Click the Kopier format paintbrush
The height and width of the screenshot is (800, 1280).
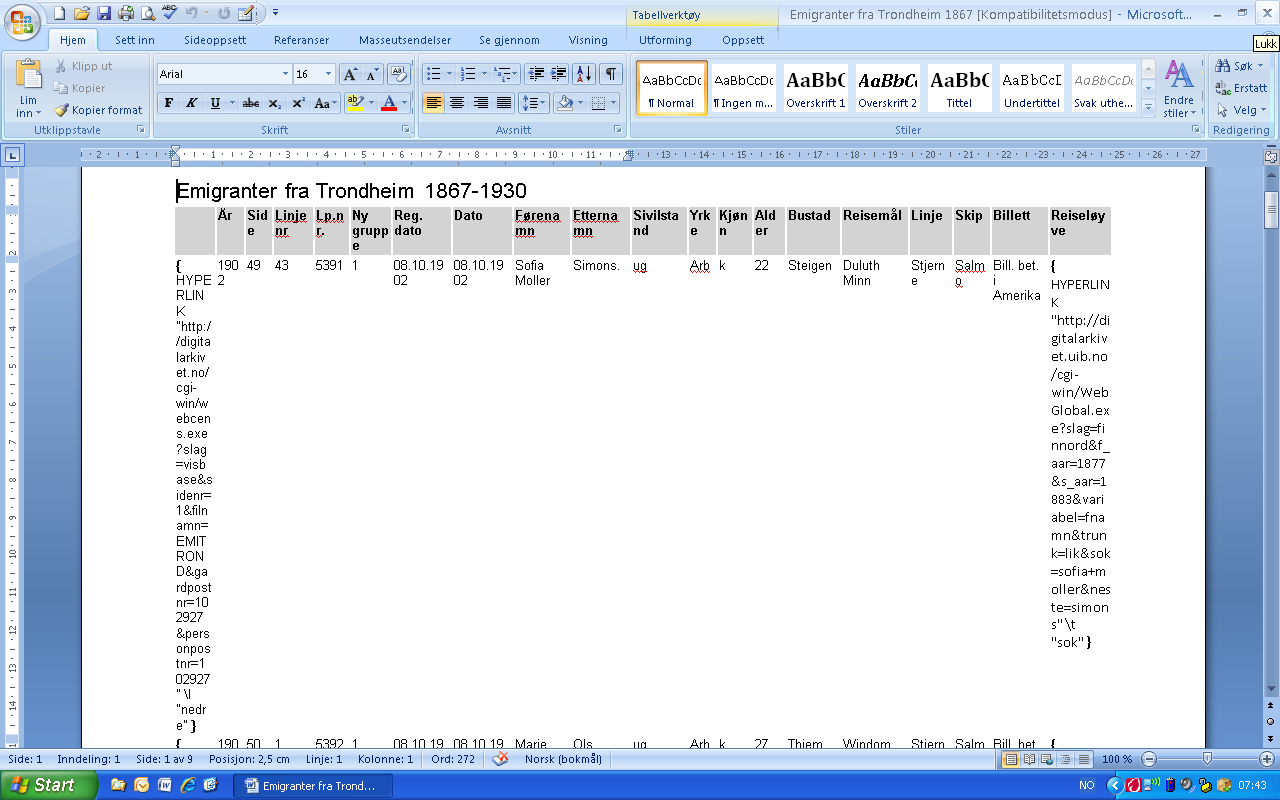[x=98, y=110]
